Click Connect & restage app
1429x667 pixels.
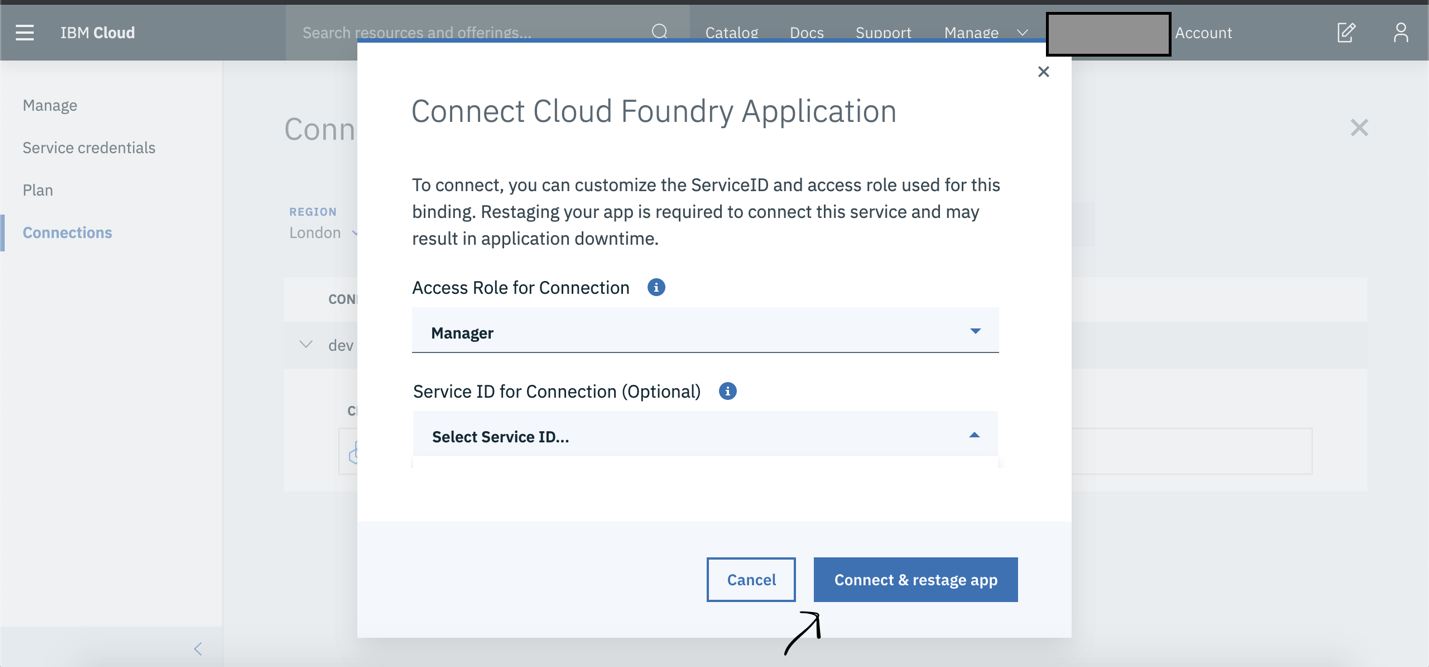point(916,580)
